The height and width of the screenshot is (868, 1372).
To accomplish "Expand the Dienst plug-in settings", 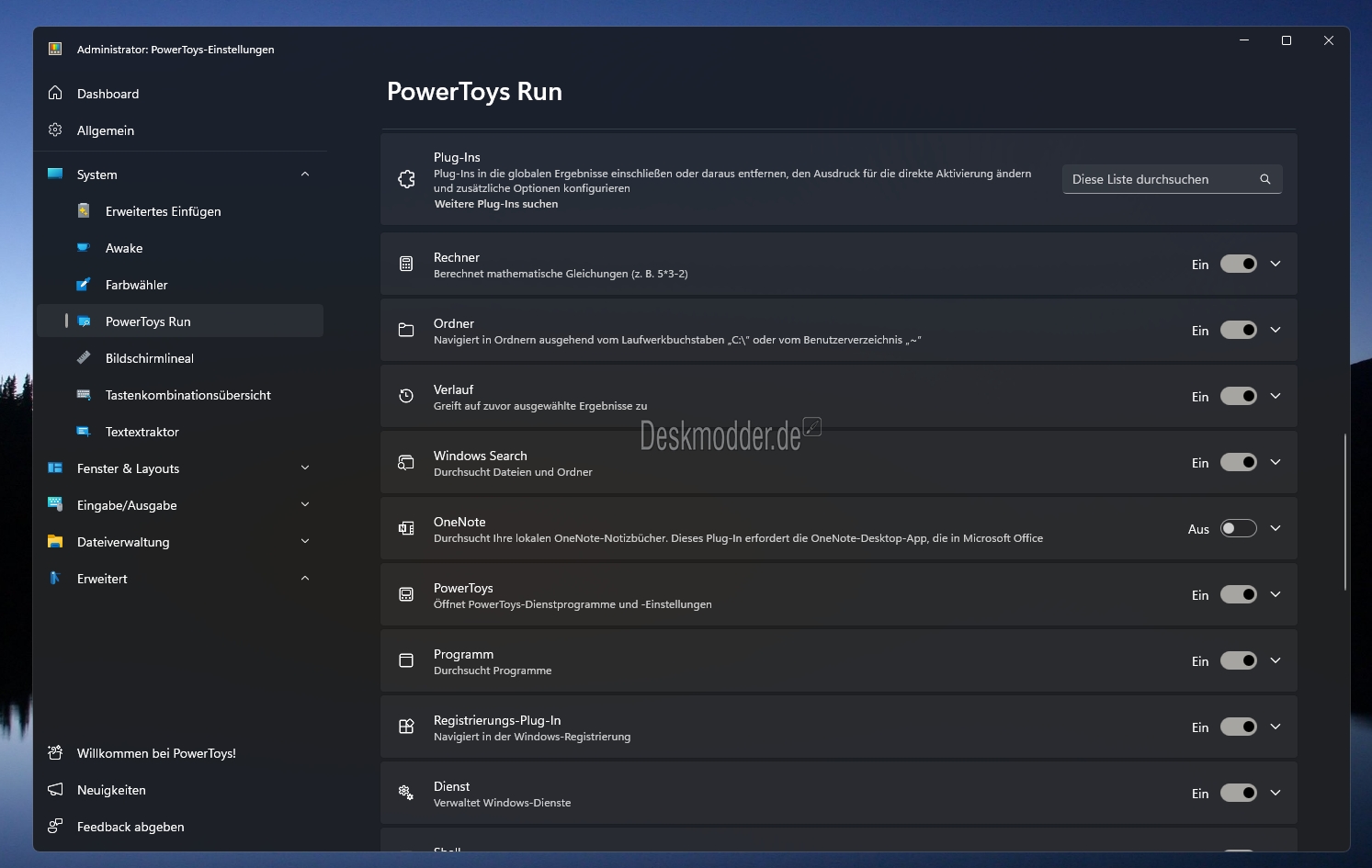I will tap(1276, 793).
